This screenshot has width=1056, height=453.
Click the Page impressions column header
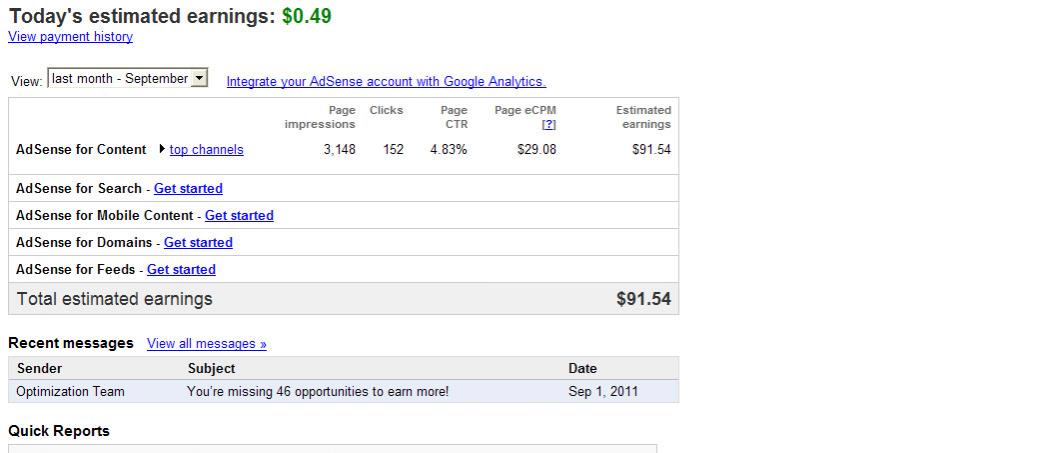(320, 117)
